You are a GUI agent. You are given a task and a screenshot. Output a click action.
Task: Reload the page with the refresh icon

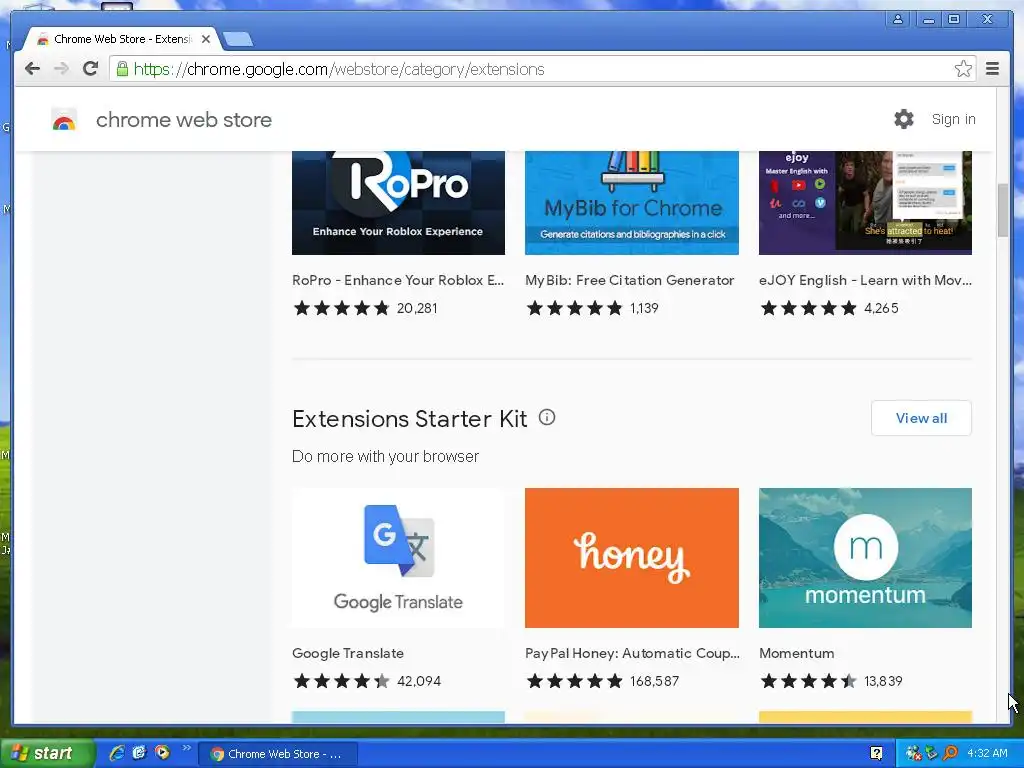pos(91,69)
